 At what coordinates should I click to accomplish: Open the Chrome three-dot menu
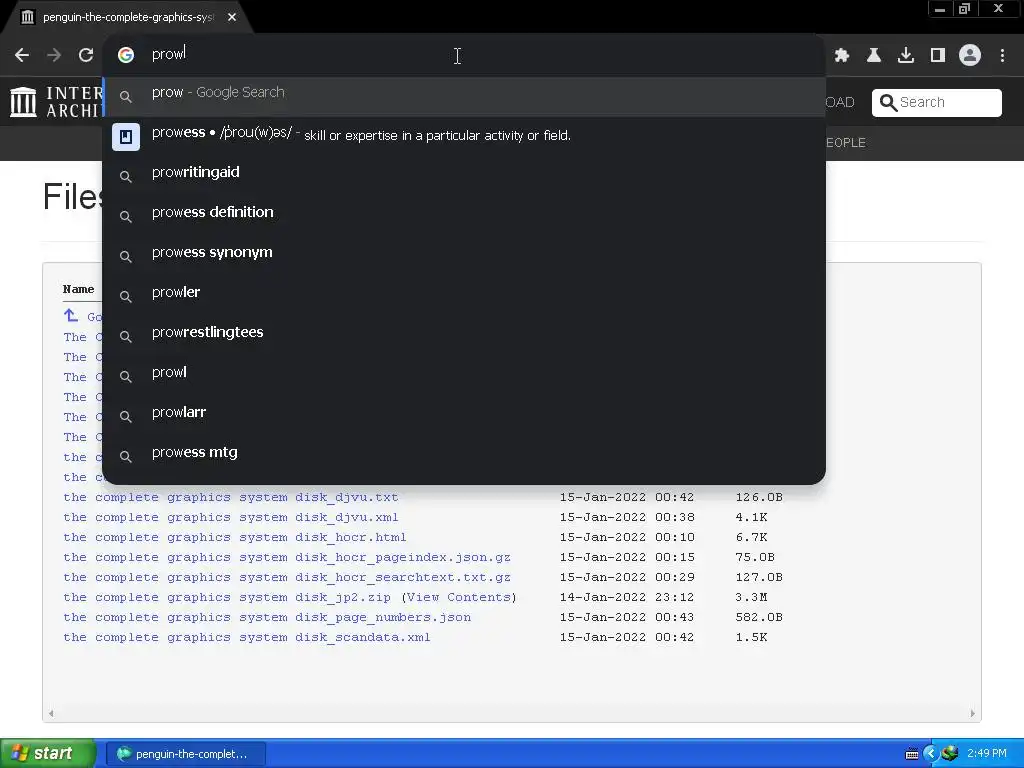(x=1002, y=56)
